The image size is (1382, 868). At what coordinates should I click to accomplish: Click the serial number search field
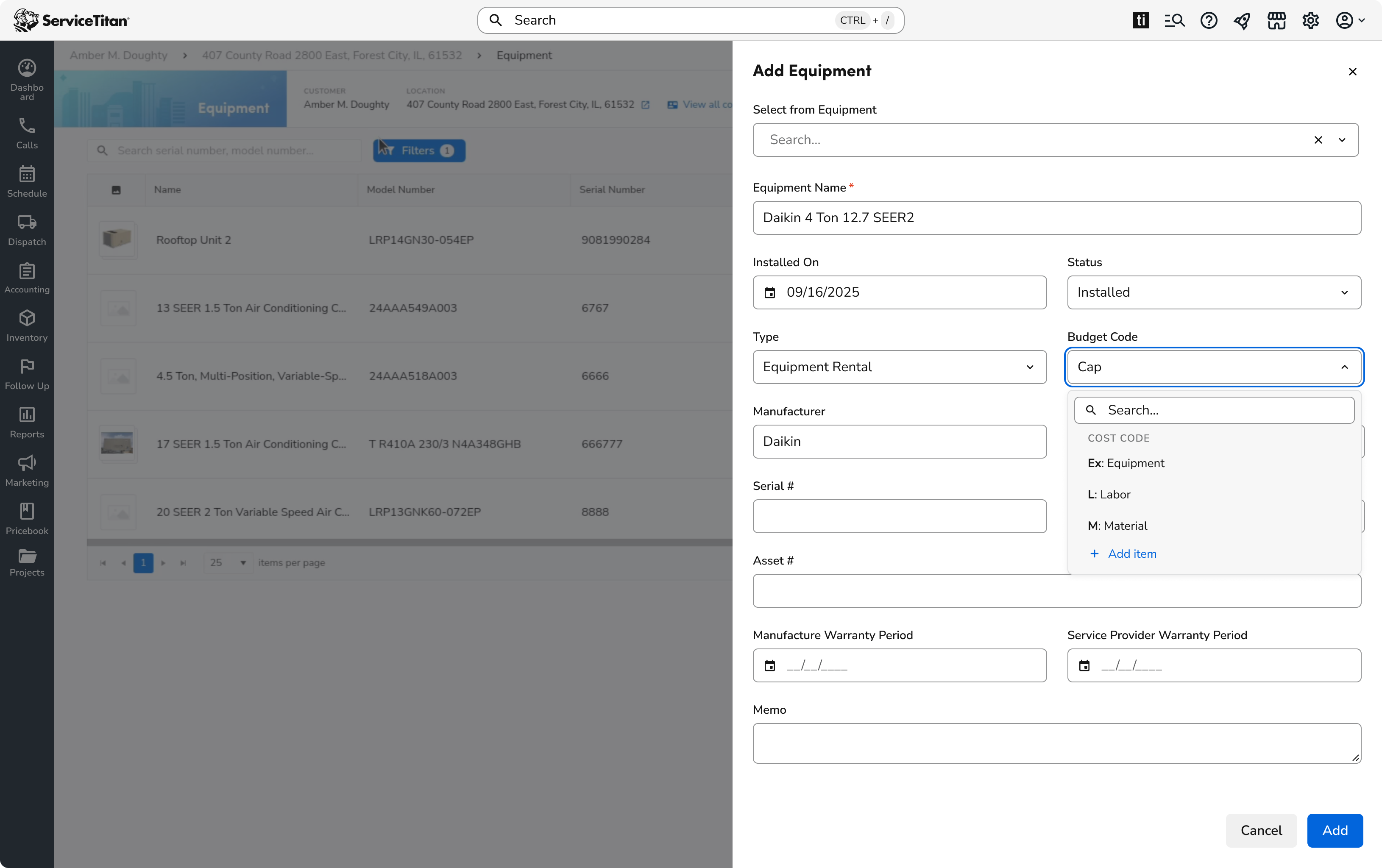point(224,151)
